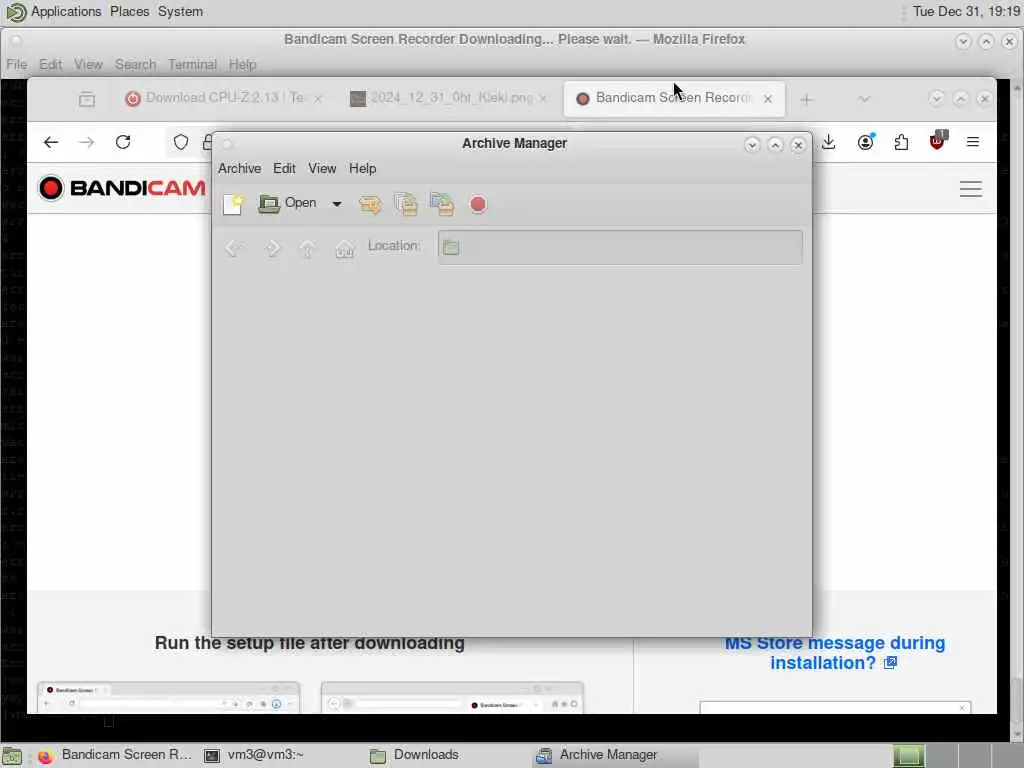Click the second setup instruction thumbnail

[452, 697]
